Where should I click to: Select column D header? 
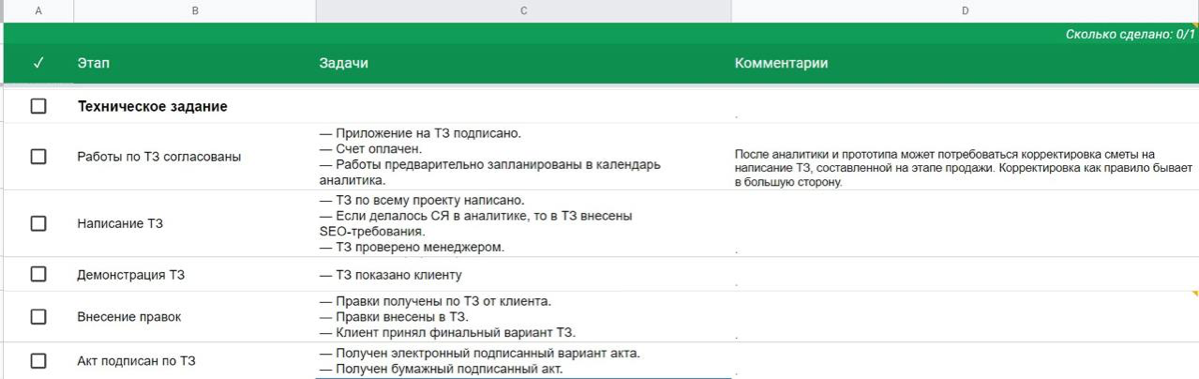point(964,11)
